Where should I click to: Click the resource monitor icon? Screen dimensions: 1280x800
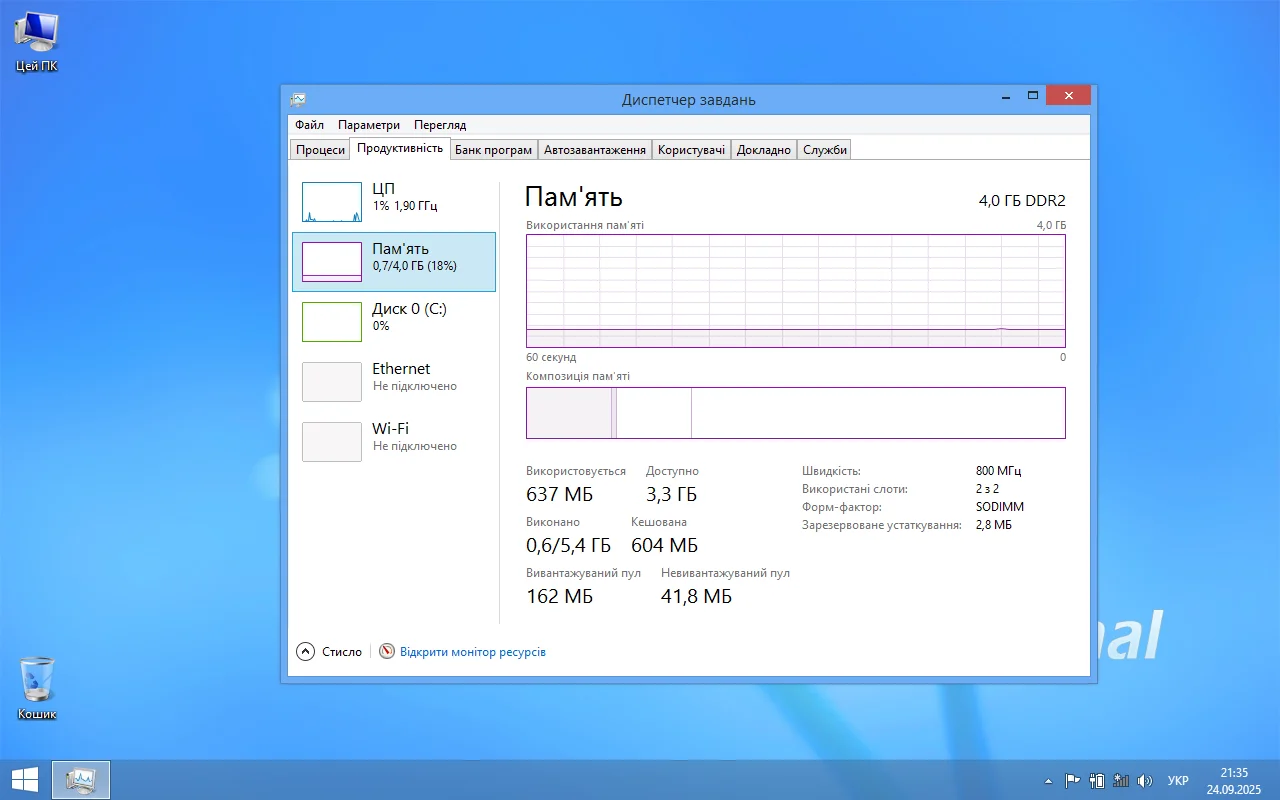click(x=387, y=652)
